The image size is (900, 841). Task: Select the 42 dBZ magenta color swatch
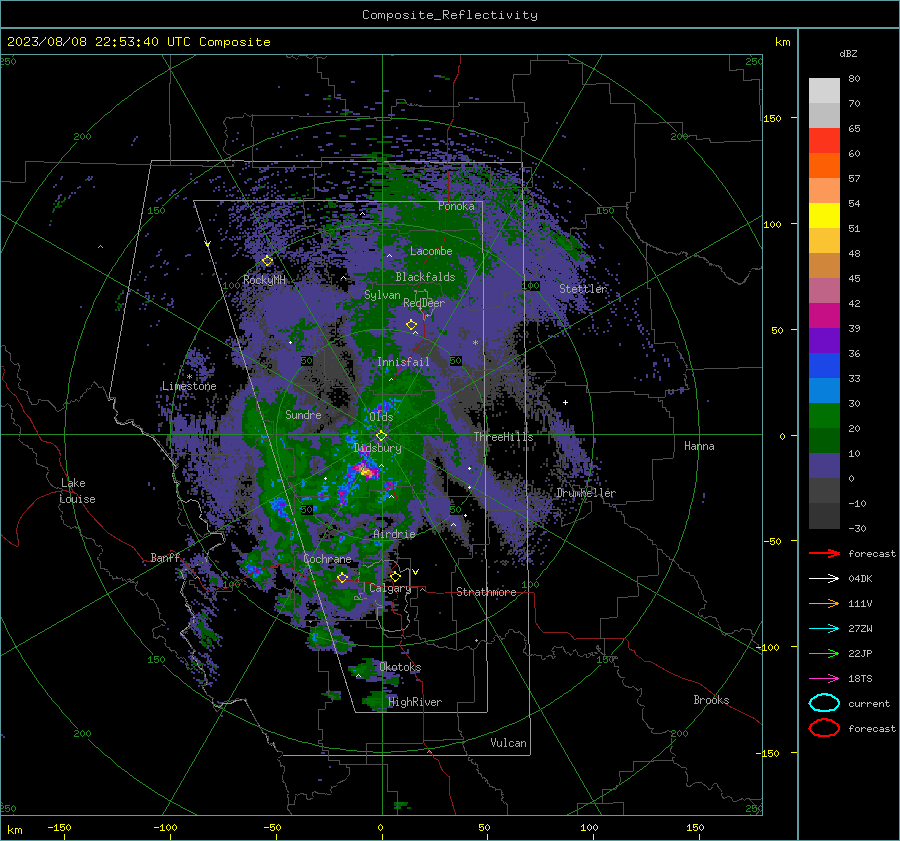(824, 315)
